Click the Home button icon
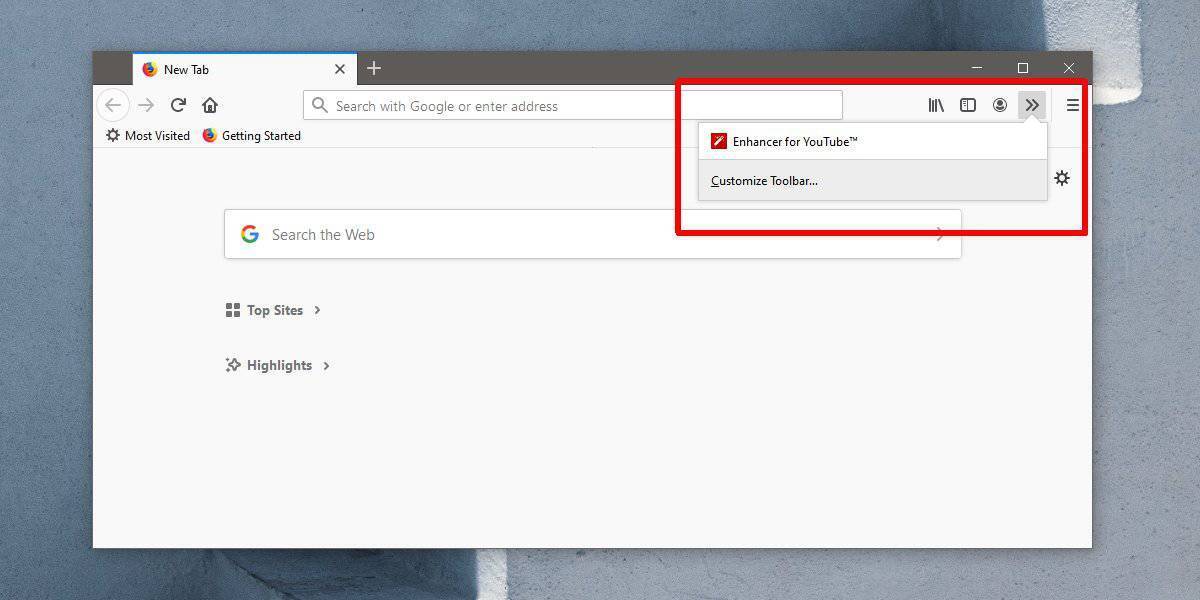The image size is (1200, 600). pyautogui.click(x=210, y=104)
